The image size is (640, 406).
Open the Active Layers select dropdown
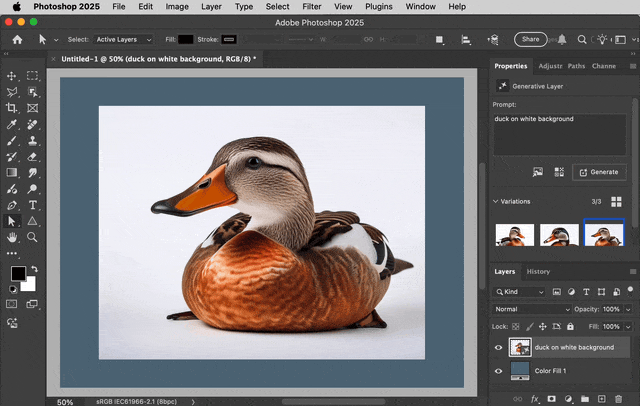[124, 40]
